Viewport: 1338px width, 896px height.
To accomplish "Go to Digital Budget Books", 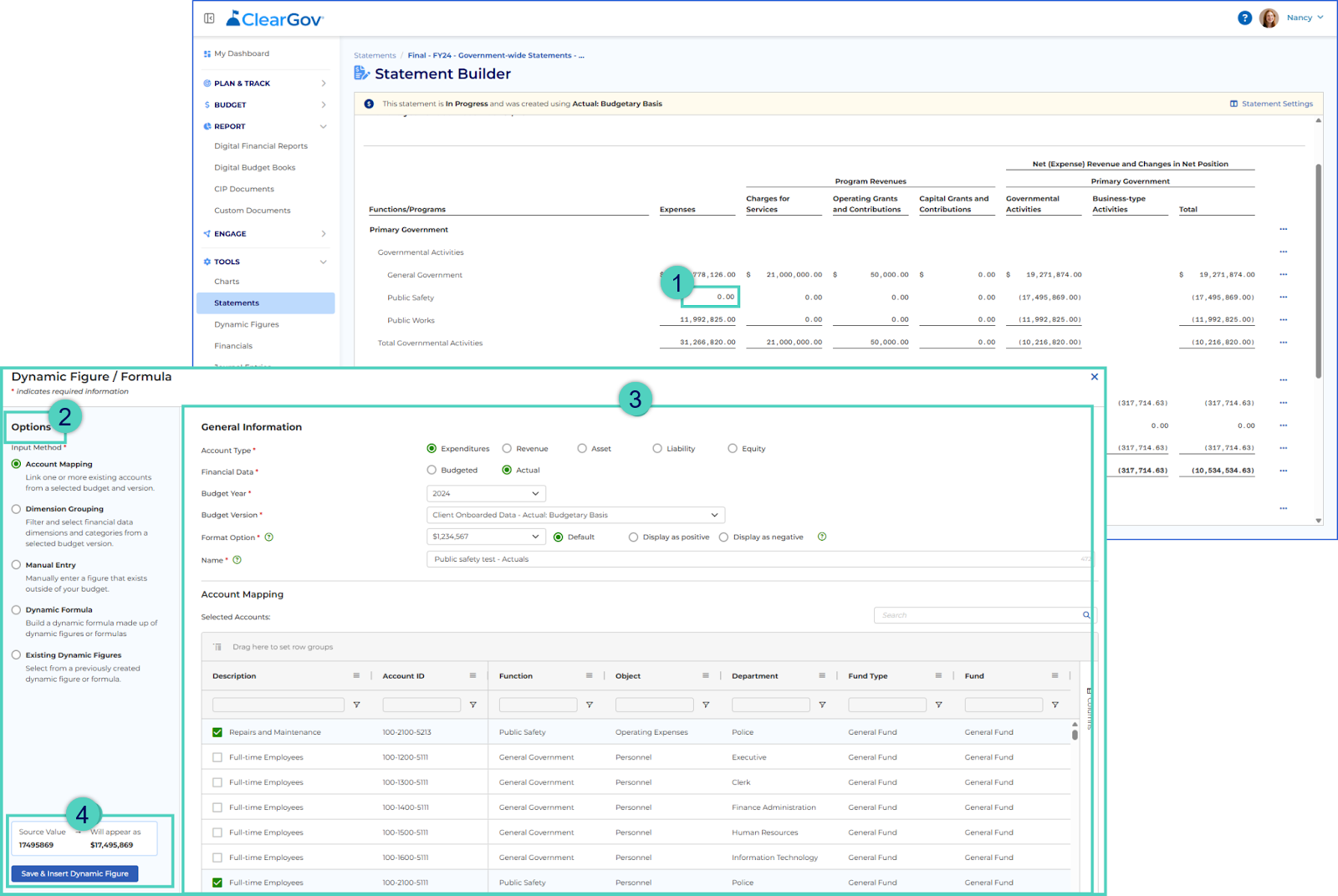I will [255, 167].
